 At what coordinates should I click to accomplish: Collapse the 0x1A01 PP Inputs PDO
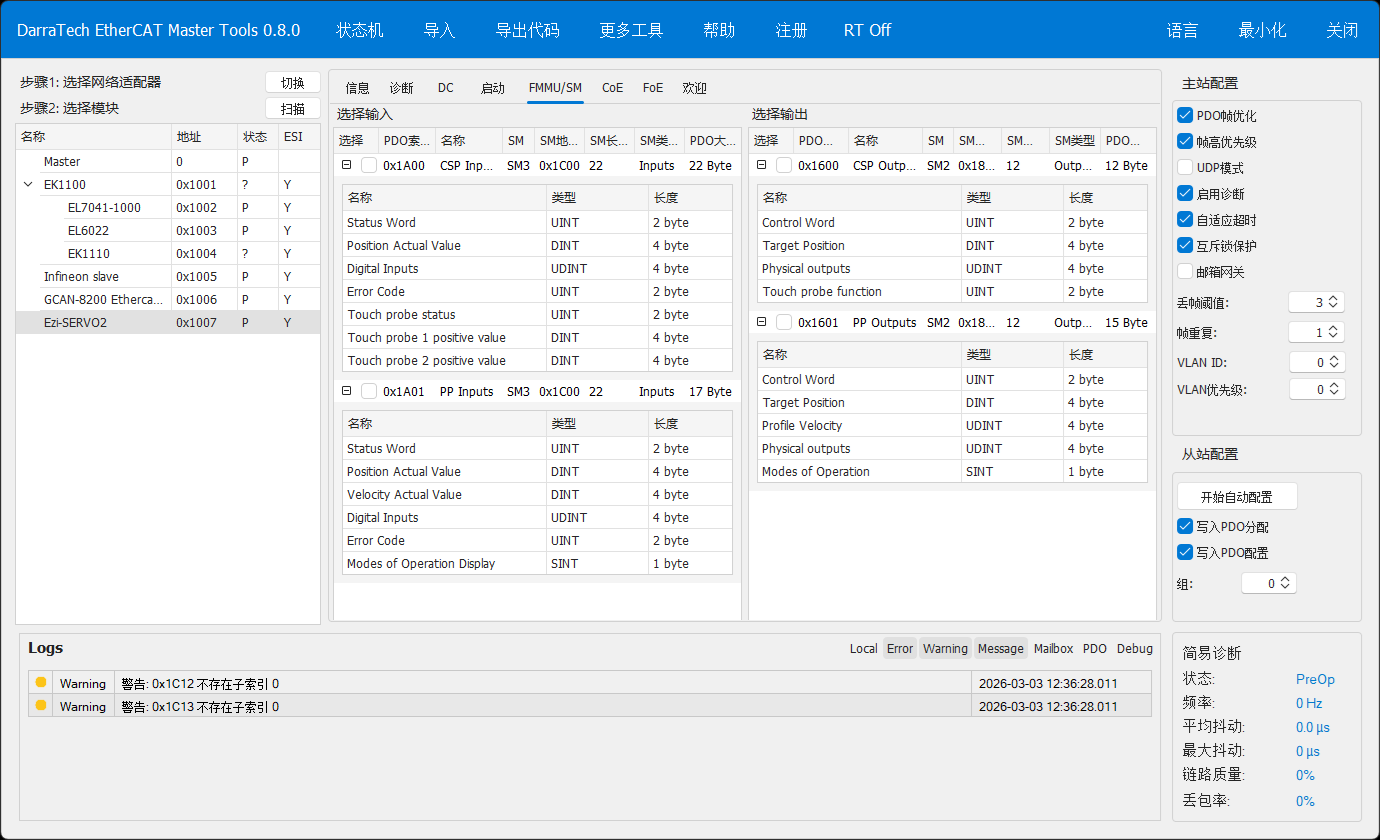tap(346, 392)
